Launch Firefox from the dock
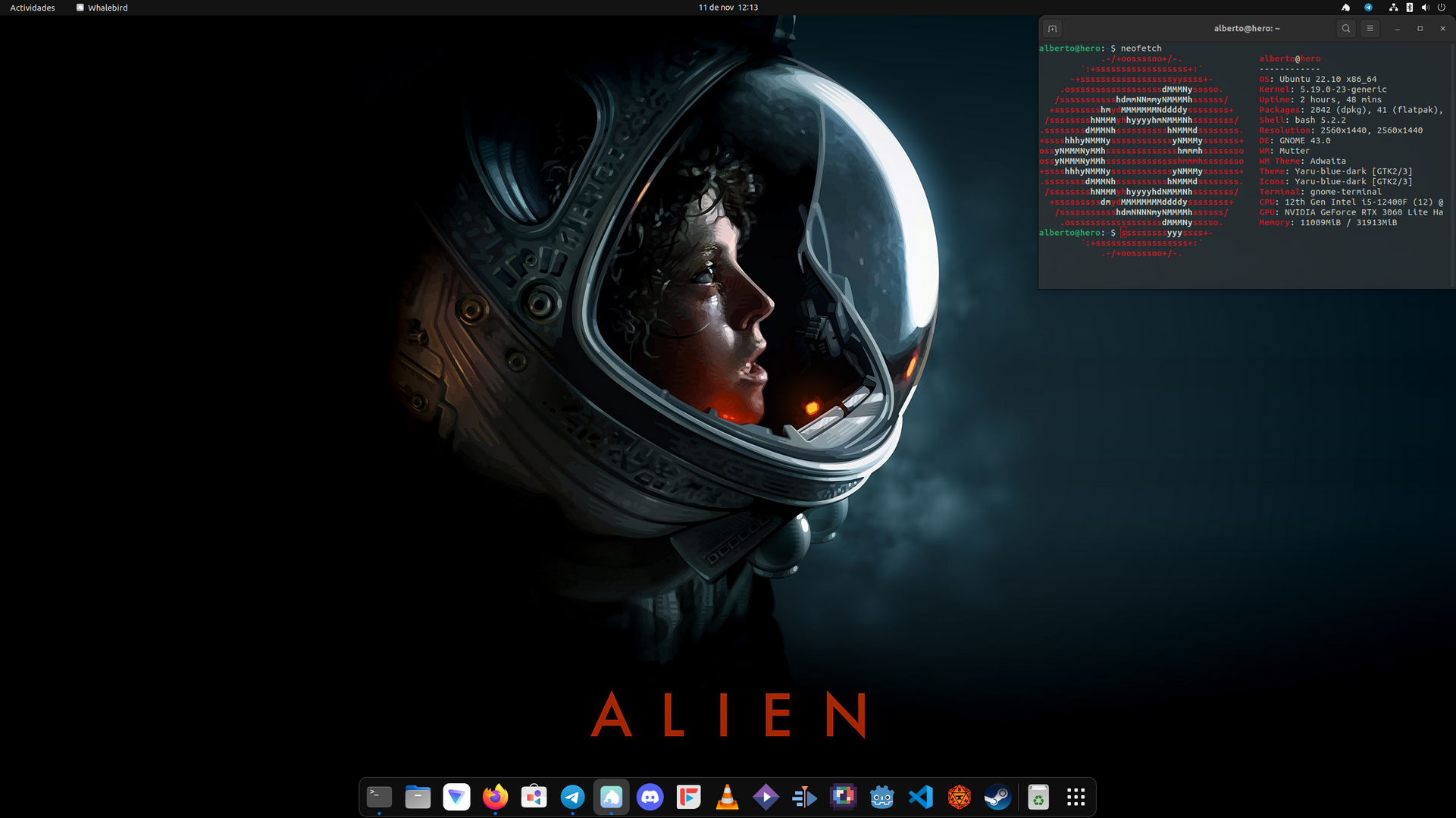Viewport: 1456px width, 818px height. click(495, 797)
